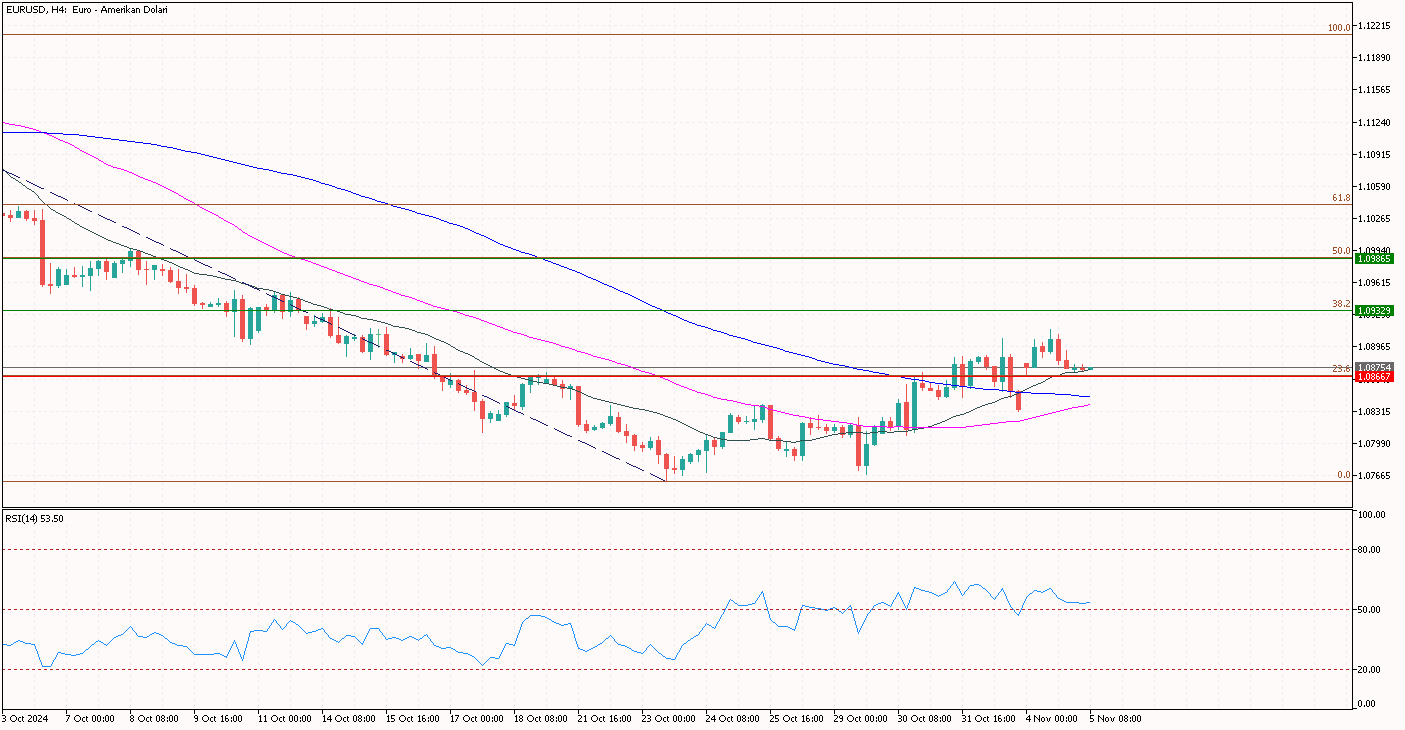Click the Fibonacci 23.6 level label
The height and width of the screenshot is (730, 1405).
click(x=1341, y=369)
